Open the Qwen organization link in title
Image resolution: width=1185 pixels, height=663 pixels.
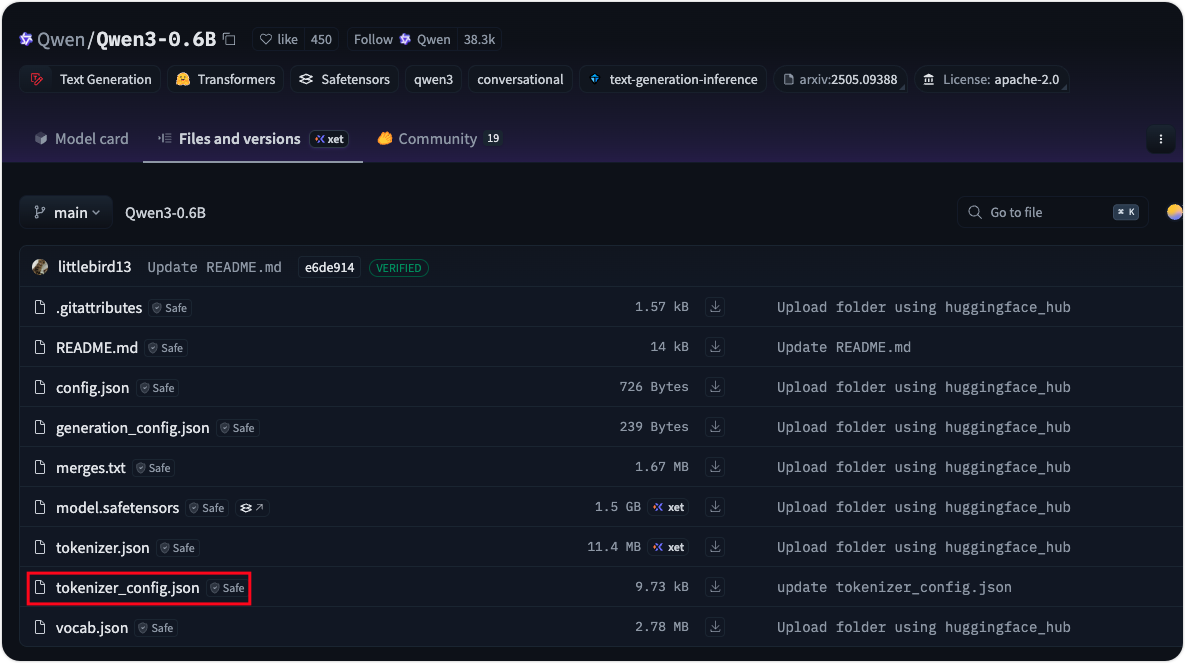click(x=60, y=39)
